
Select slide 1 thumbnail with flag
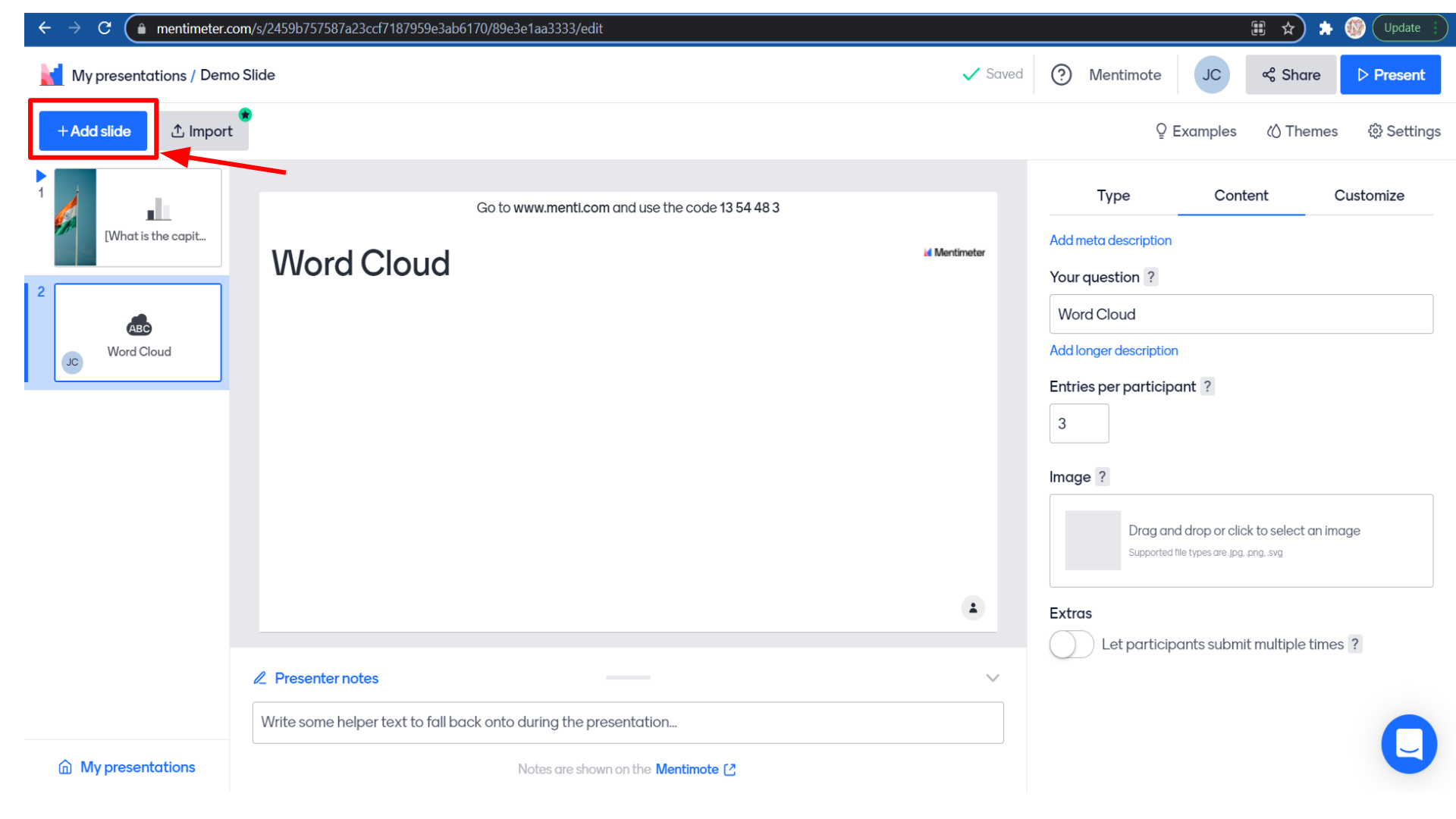pos(137,218)
